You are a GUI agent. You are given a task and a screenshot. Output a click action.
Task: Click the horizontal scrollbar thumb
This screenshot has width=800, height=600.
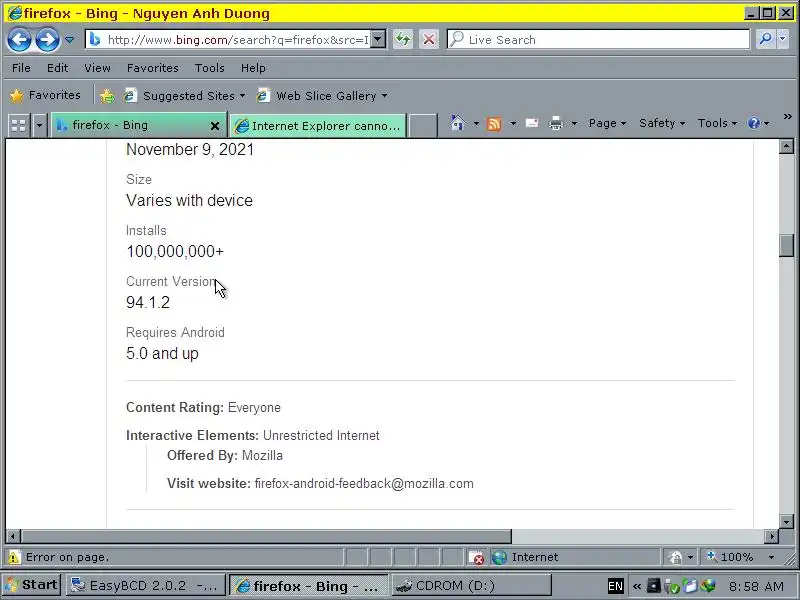(x=266, y=536)
